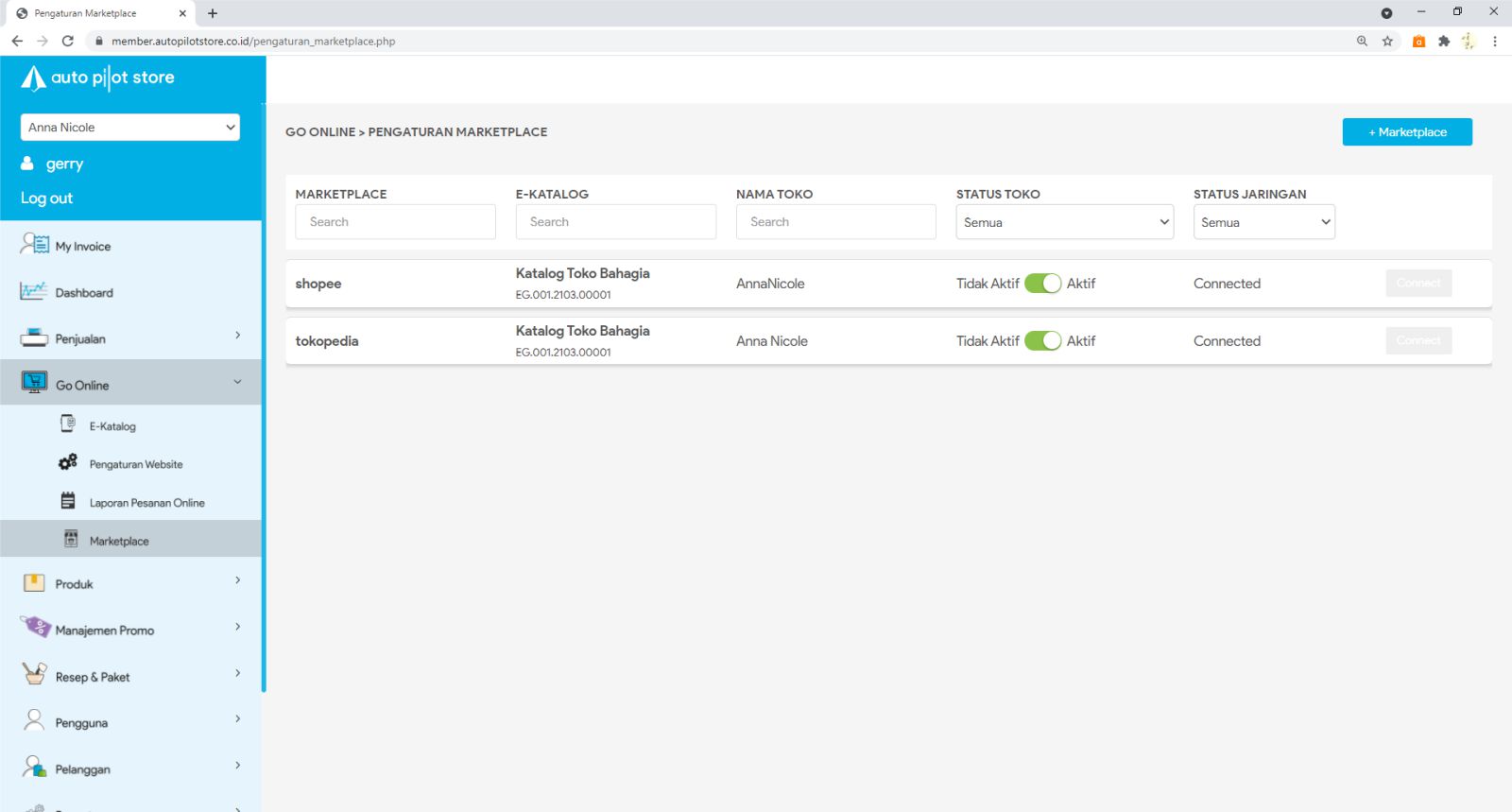Click the Nama Toko search field

(835, 222)
